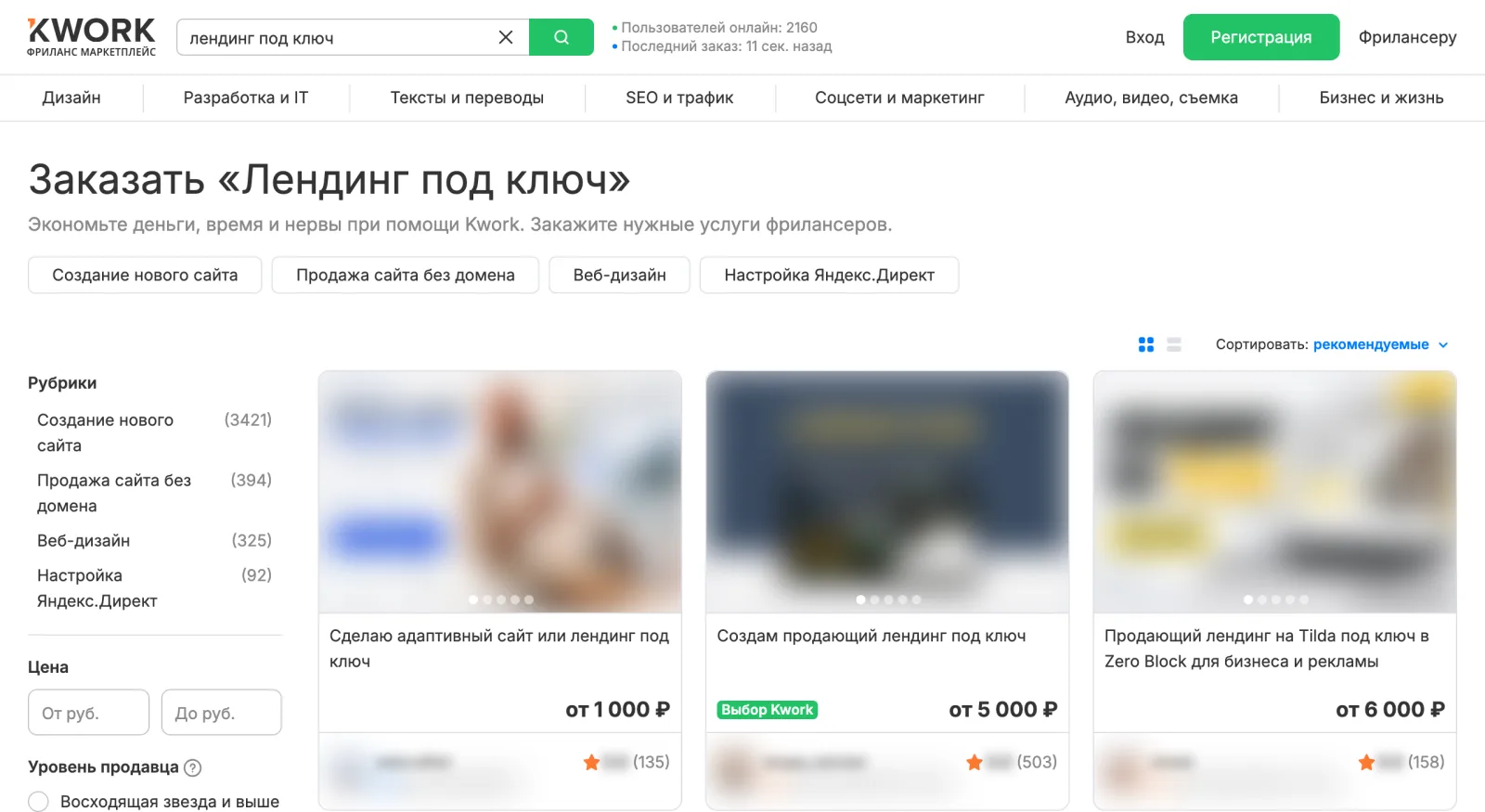Open title Создам продающий лендинг под ключ
This screenshot has height=812, width=1485.
(872, 636)
